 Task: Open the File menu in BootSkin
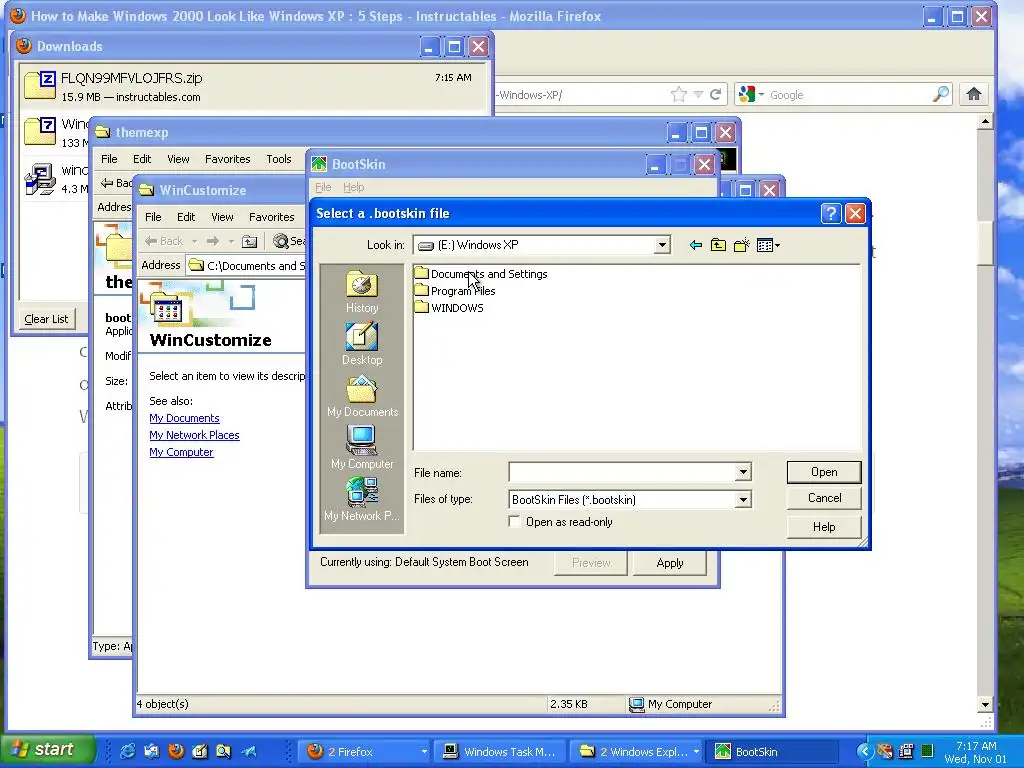(323, 187)
